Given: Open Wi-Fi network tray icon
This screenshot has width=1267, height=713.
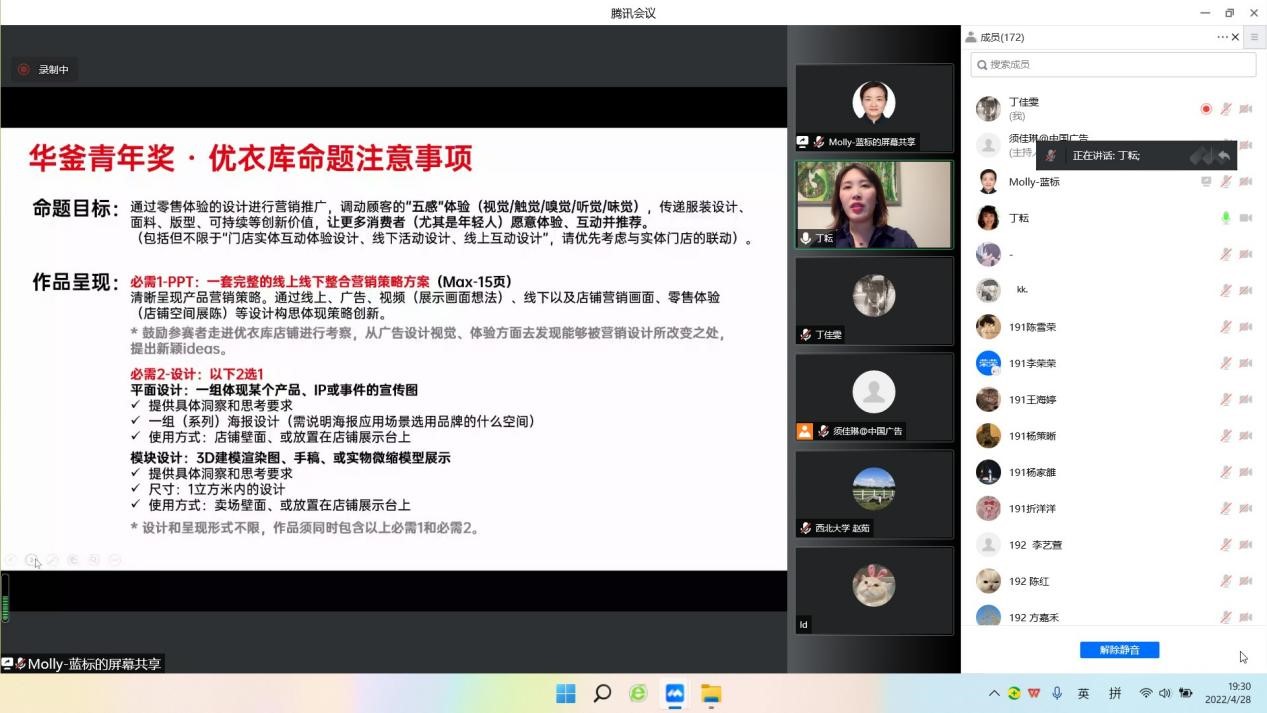Looking at the screenshot, I should pyautogui.click(x=1146, y=693).
